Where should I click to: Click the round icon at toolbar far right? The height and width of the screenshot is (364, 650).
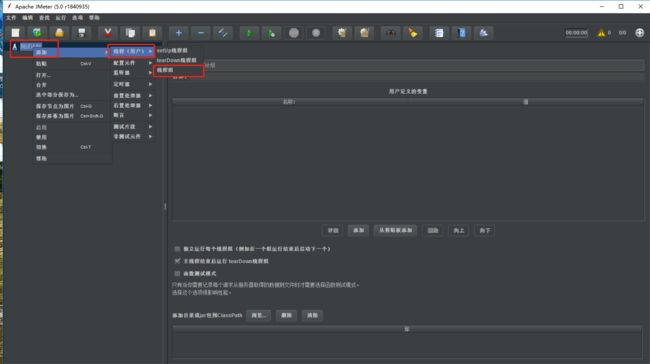pyautogui.click(x=640, y=33)
